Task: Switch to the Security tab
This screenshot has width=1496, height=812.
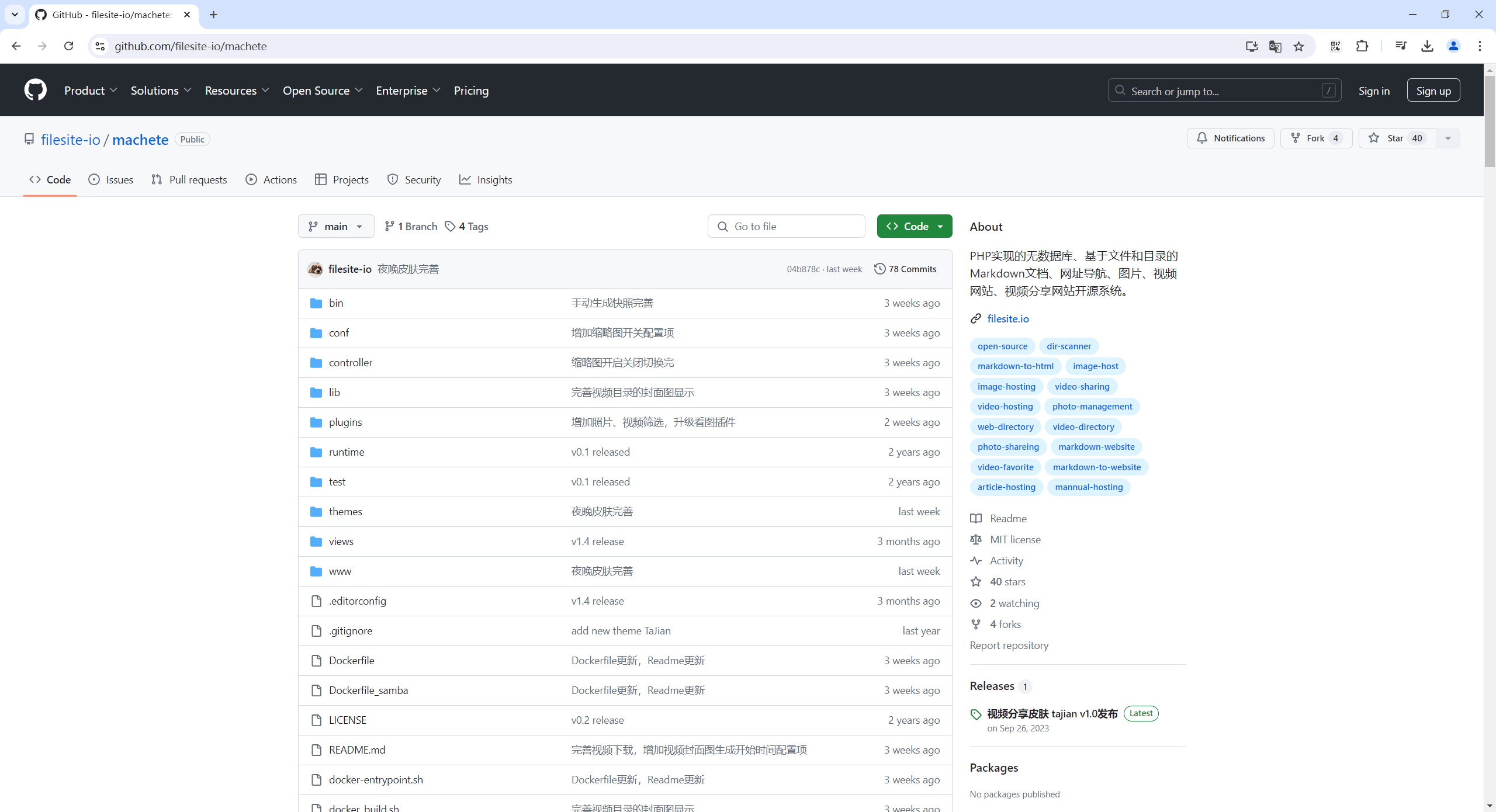Action: pyautogui.click(x=414, y=180)
